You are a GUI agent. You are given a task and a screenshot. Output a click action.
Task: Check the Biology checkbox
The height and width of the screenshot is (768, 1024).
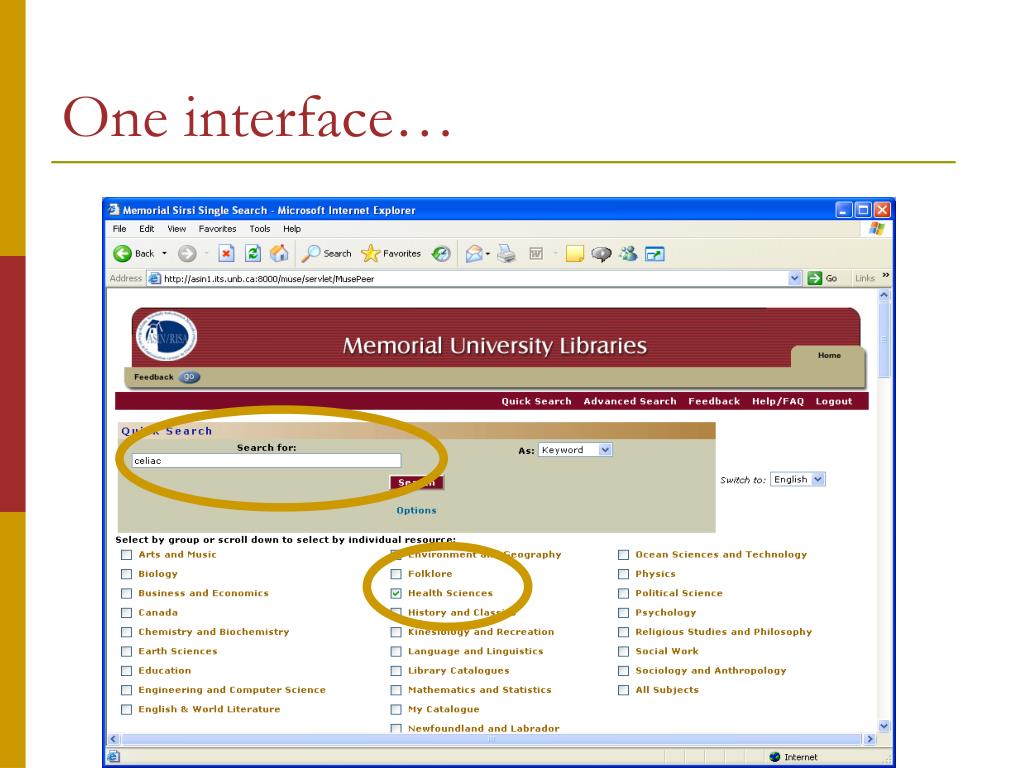pos(127,574)
